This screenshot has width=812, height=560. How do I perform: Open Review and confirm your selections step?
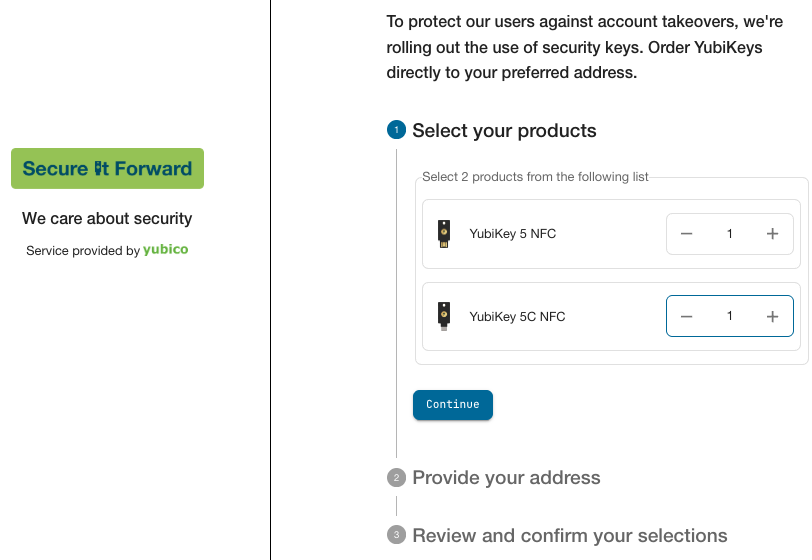[569, 535]
